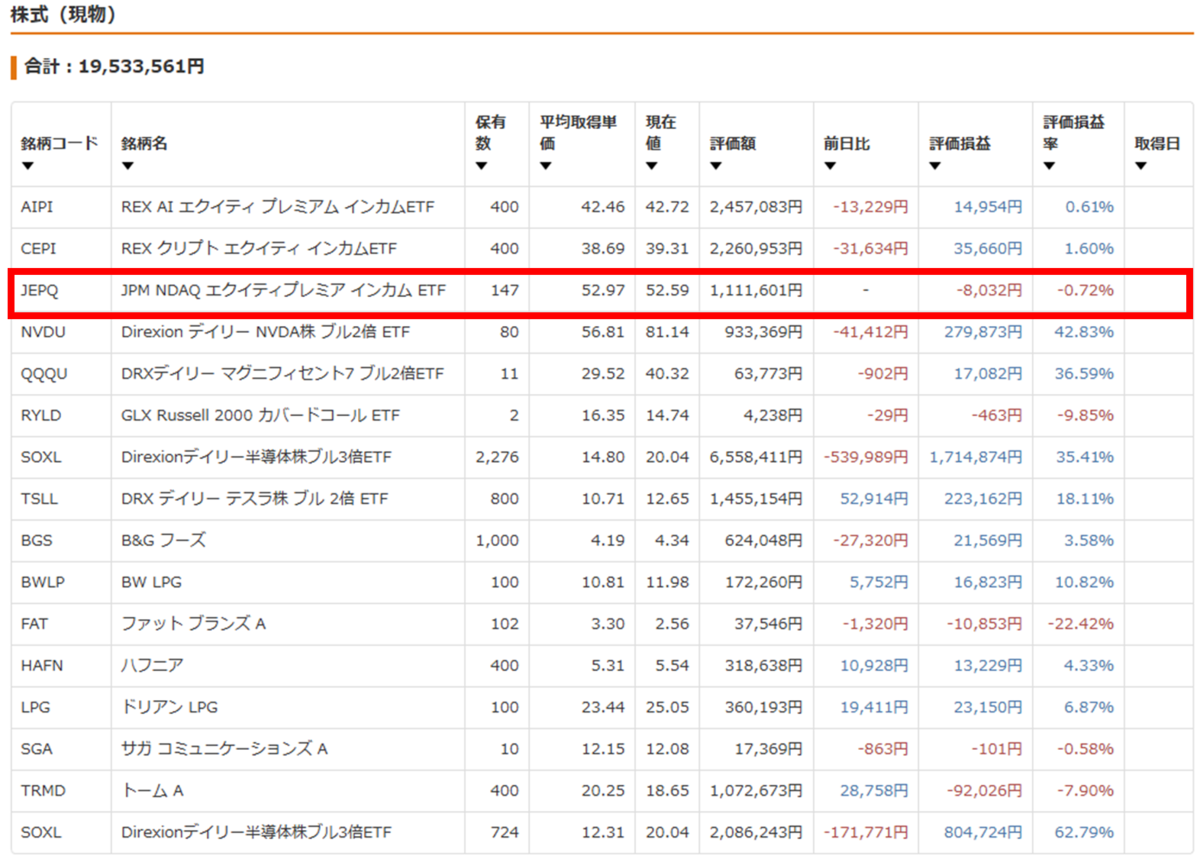Click sort arrow under 現在値 header
Viewport: 1200px width, 859px height.
(x=651, y=166)
